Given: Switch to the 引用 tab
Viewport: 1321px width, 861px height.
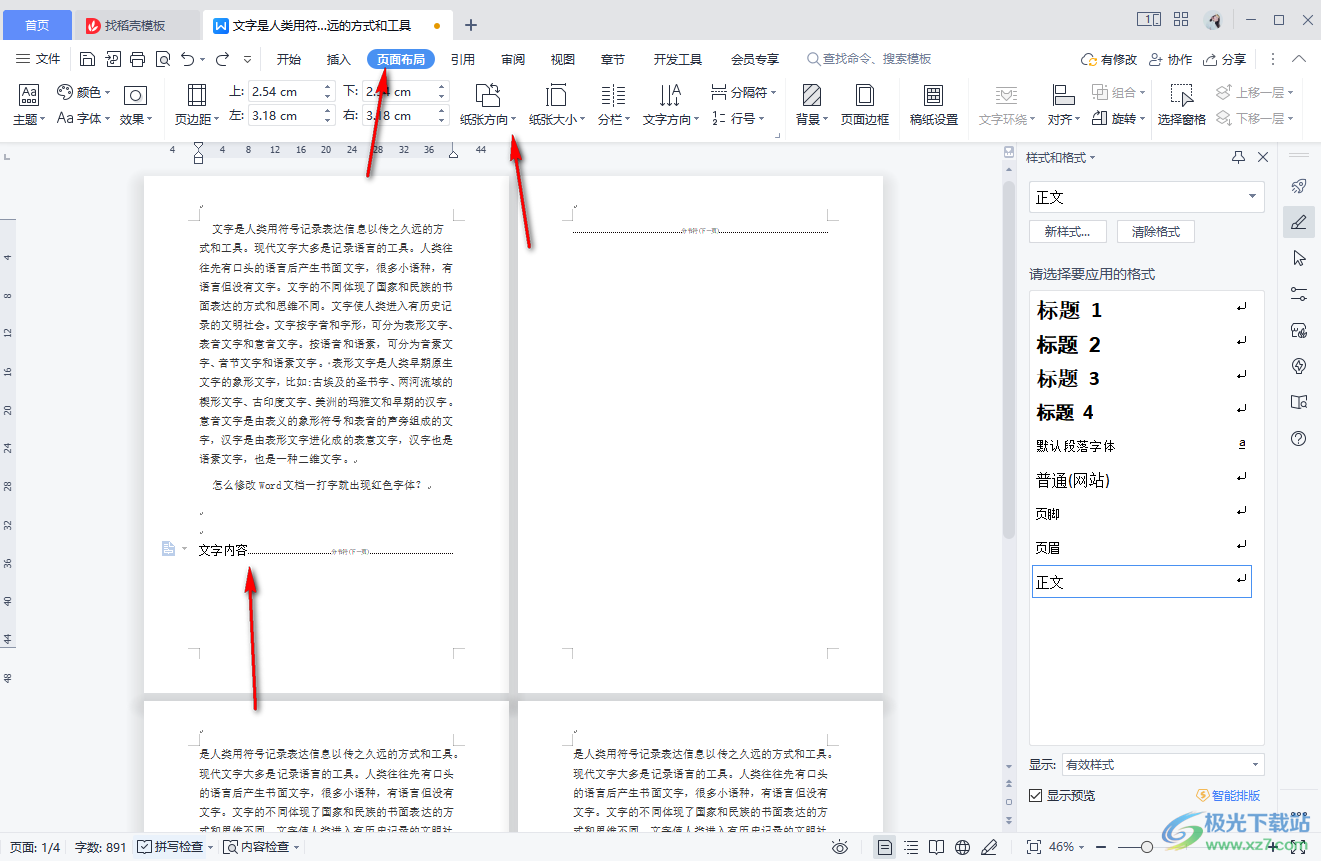Looking at the screenshot, I should 462,59.
